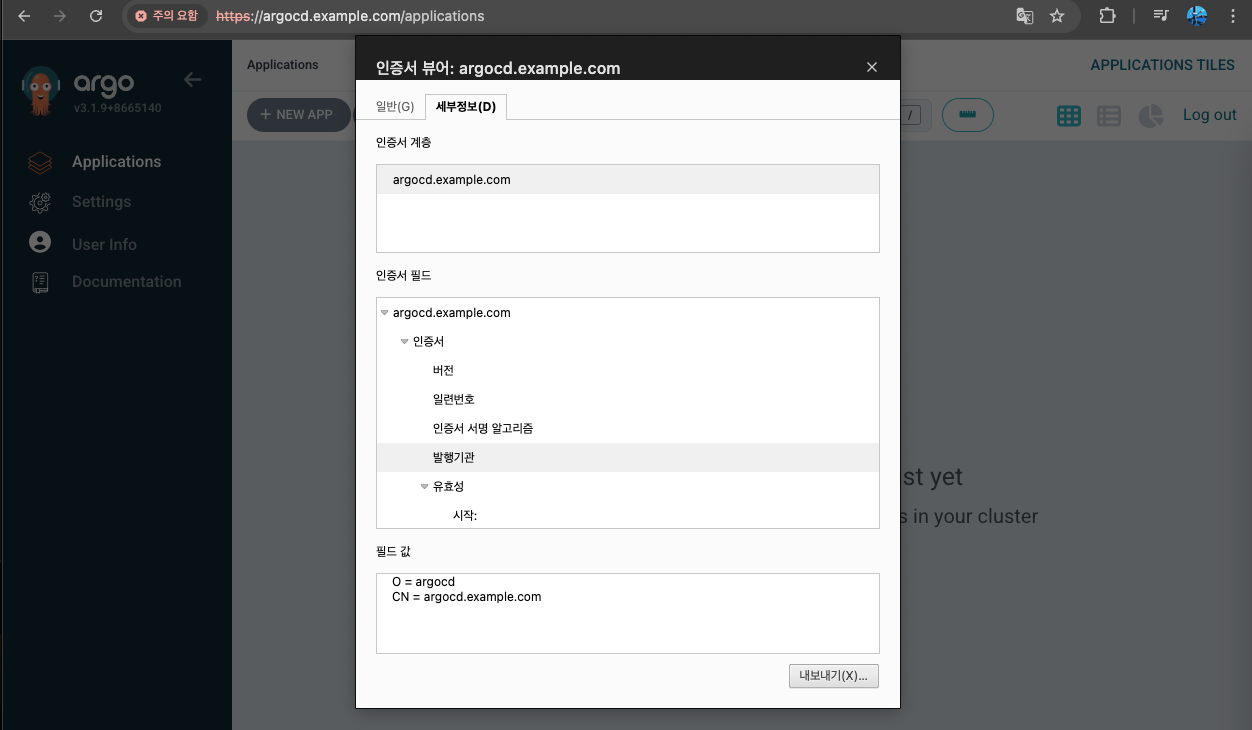Switch to the list view icon
Viewport: 1252px width, 730px height.
coord(1109,116)
